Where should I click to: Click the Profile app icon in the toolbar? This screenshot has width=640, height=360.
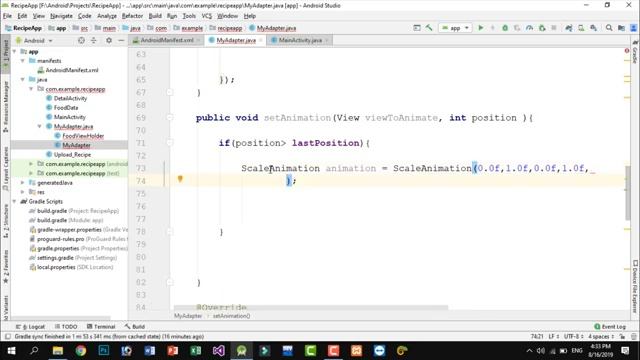(x=529, y=28)
